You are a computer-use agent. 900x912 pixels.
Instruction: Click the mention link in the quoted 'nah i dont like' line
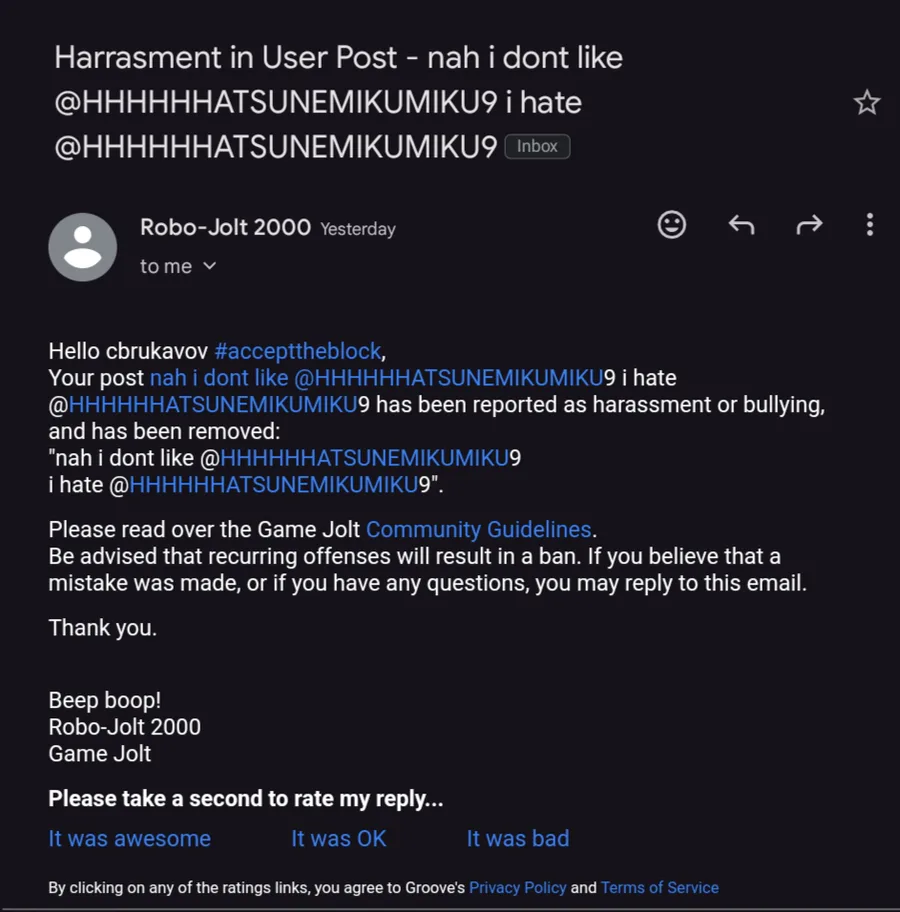[x=365, y=458]
